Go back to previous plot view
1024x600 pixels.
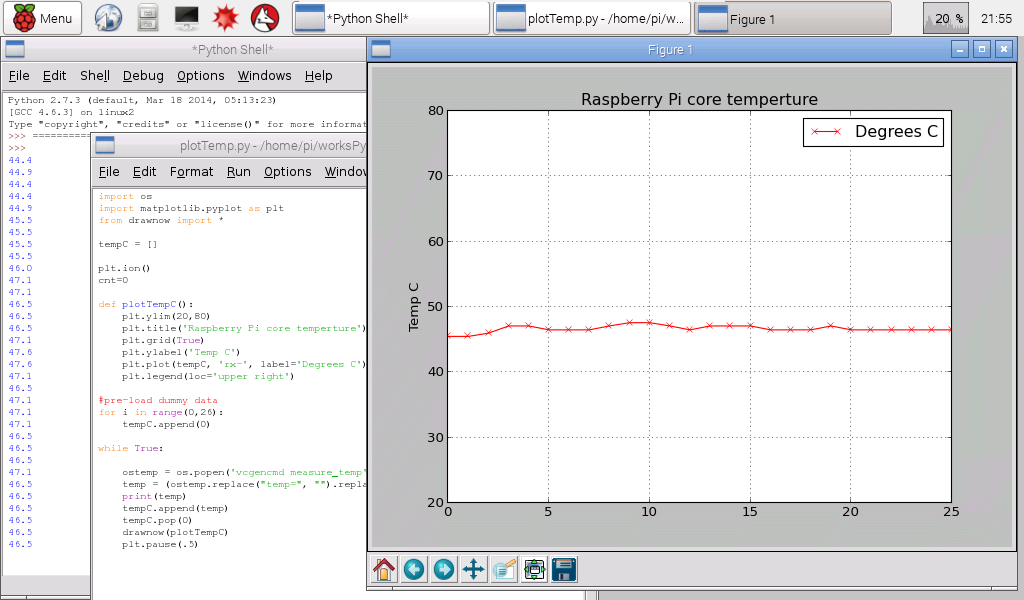click(414, 569)
